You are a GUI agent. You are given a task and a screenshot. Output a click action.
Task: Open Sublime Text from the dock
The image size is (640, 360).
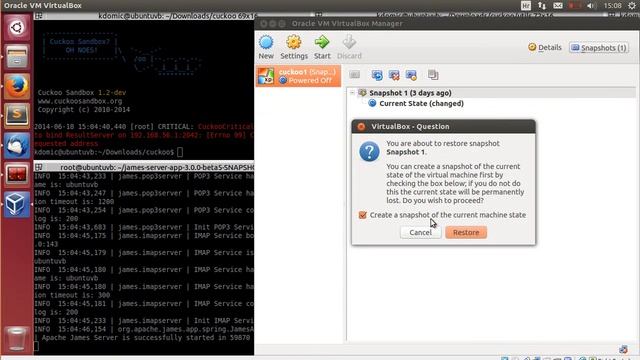[17, 116]
